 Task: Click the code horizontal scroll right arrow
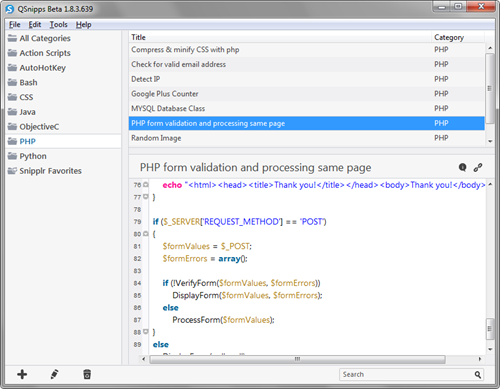pyautogui.click(x=480, y=359)
